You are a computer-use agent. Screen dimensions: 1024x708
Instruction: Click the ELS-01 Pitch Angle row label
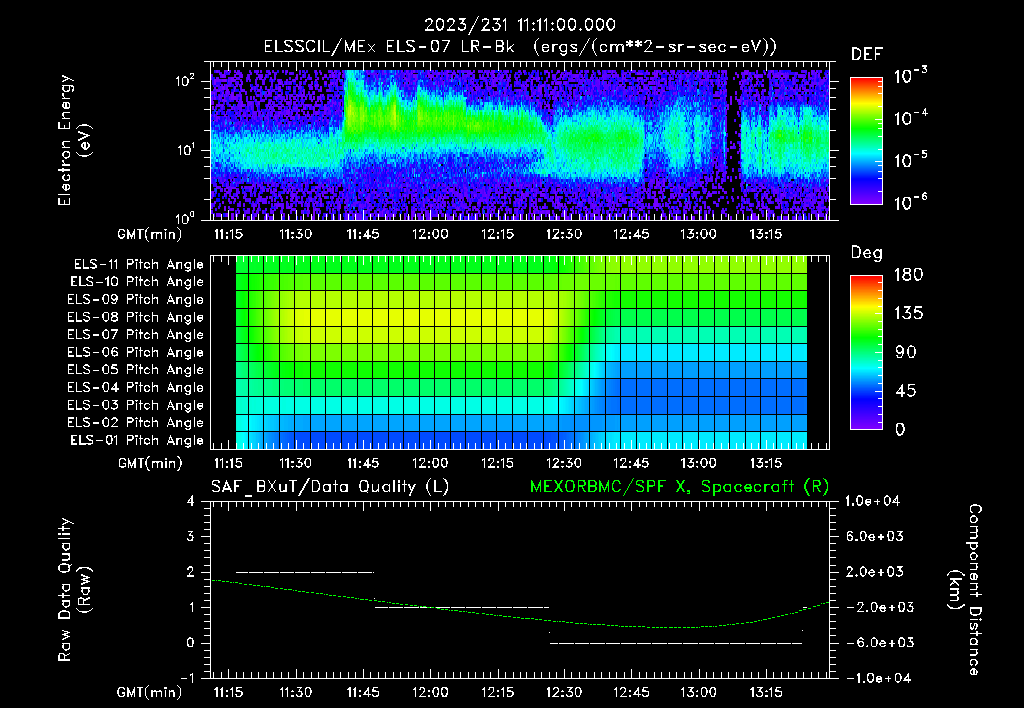click(137, 440)
